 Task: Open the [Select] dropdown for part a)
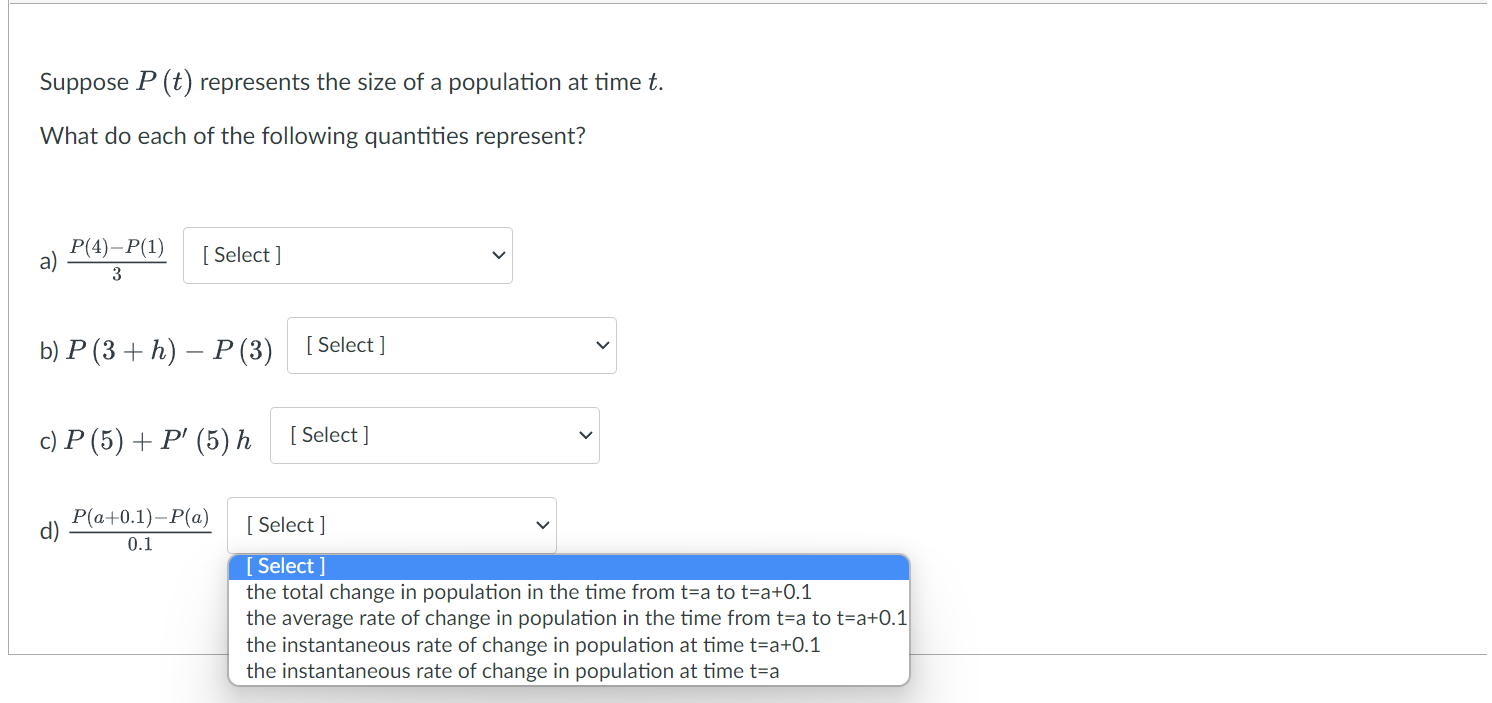[x=347, y=255]
